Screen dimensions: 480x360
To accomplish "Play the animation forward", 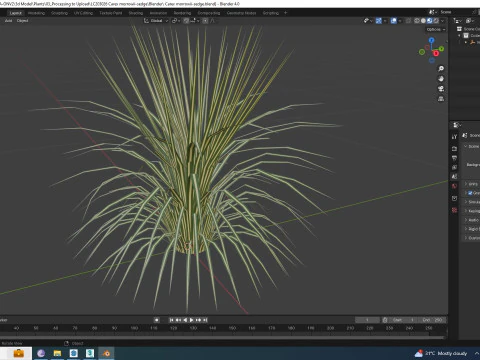I will coord(192,320).
